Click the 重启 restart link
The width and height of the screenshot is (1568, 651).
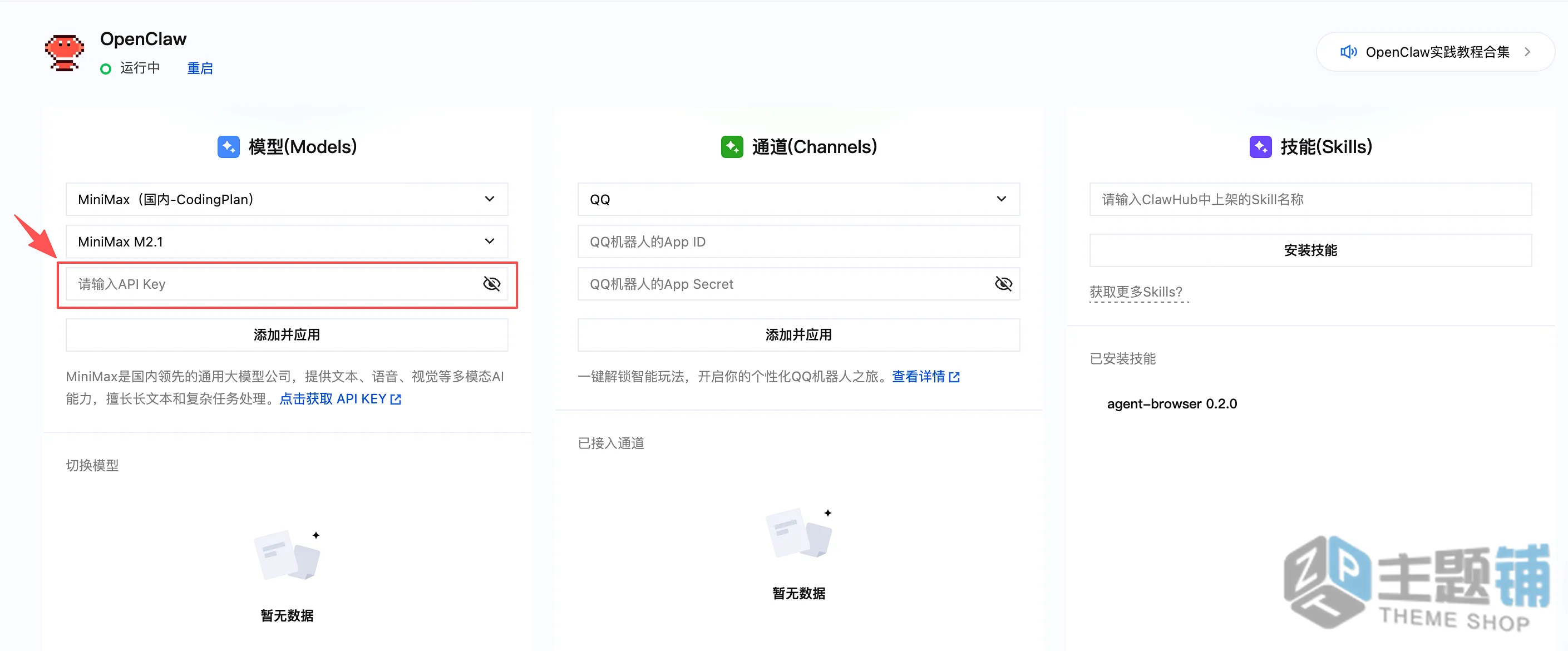pos(200,68)
